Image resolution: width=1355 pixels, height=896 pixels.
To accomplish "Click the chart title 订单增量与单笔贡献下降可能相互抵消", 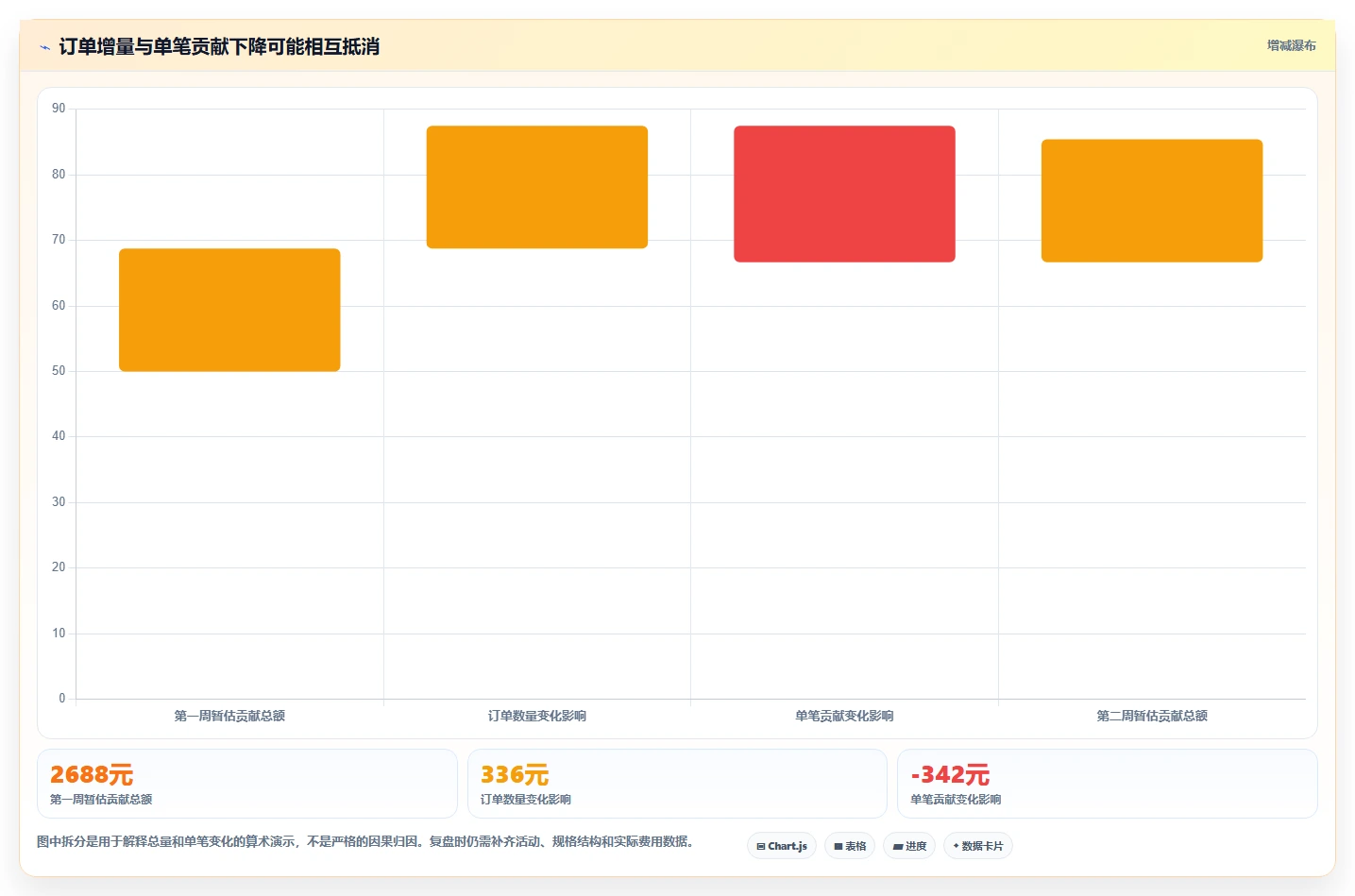I will tap(219, 46).
